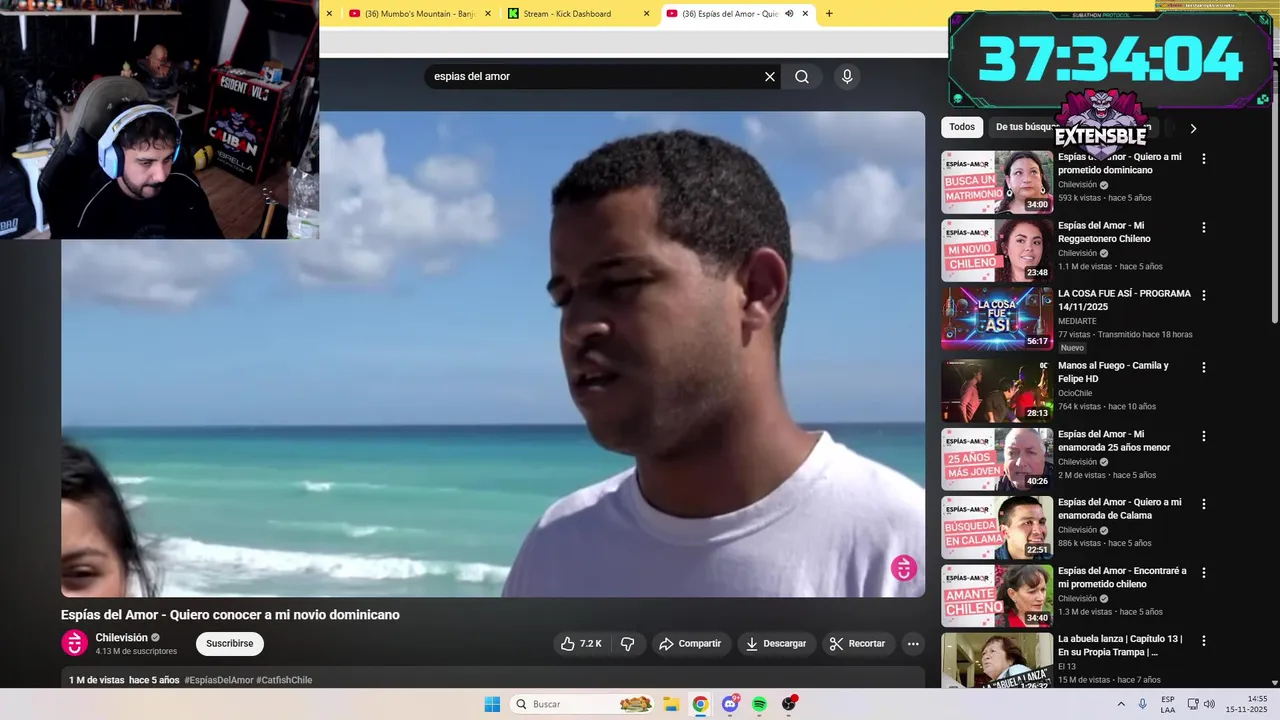Show hidden system tray icons
Viewport: 1280px width, 720px height.
[1121, 704]
